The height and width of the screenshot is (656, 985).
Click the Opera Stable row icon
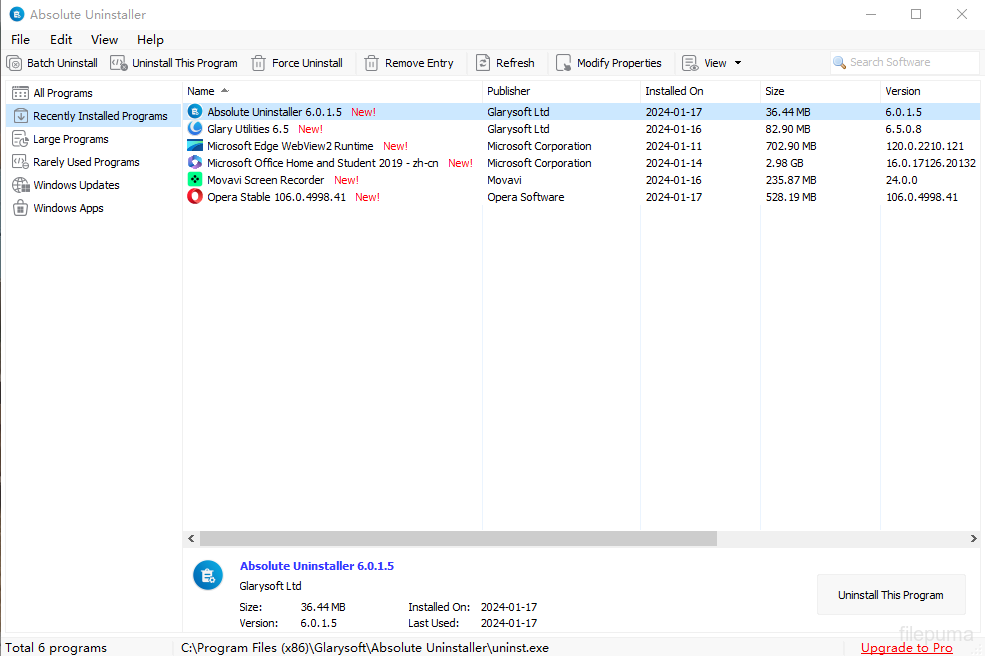[x=195, y=197]
